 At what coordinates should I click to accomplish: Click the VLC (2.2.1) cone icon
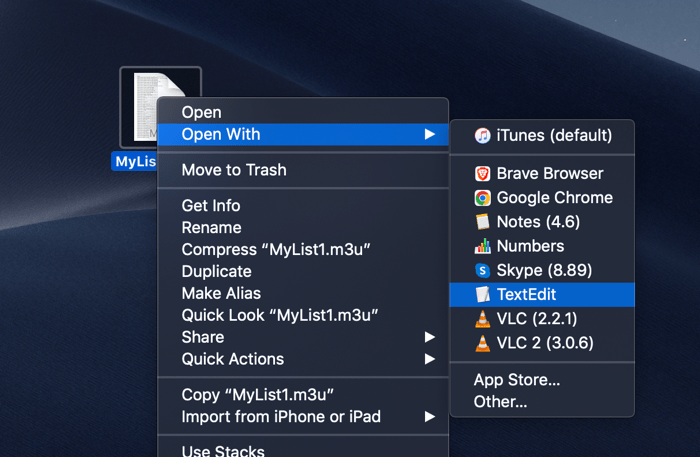coord(482,319)
